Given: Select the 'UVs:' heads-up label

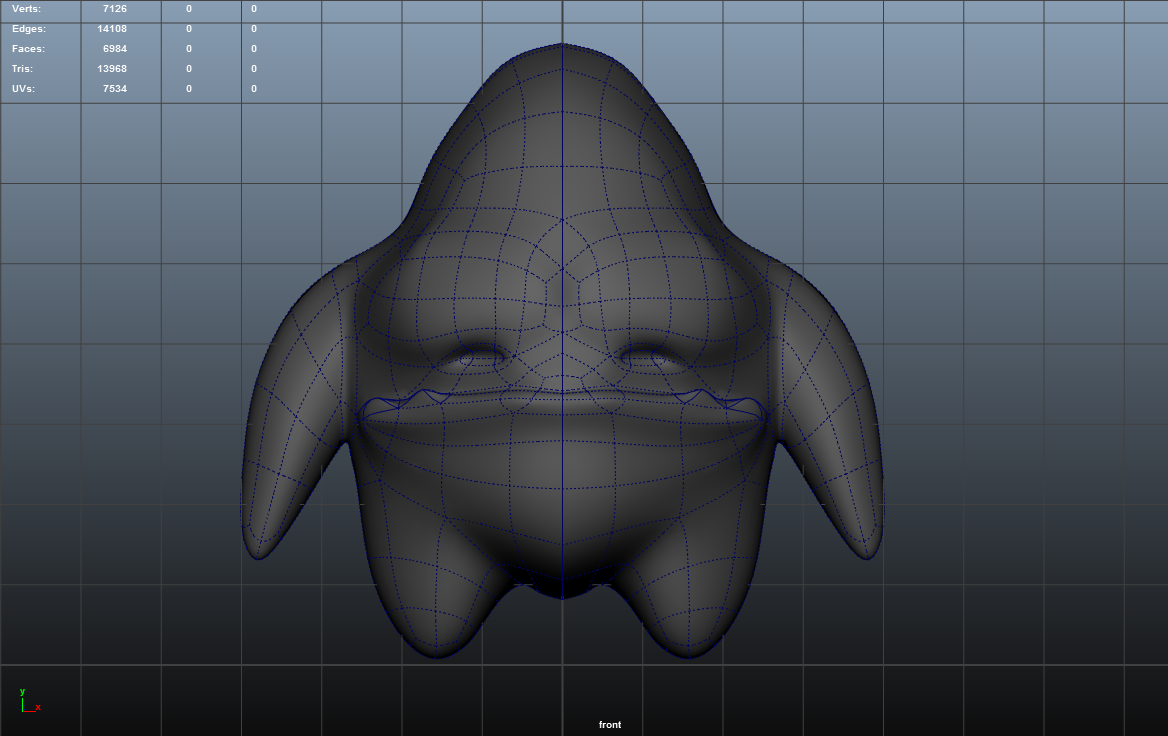Looking at the screenshot, I should pyautogui.click(x=23, y=89).
